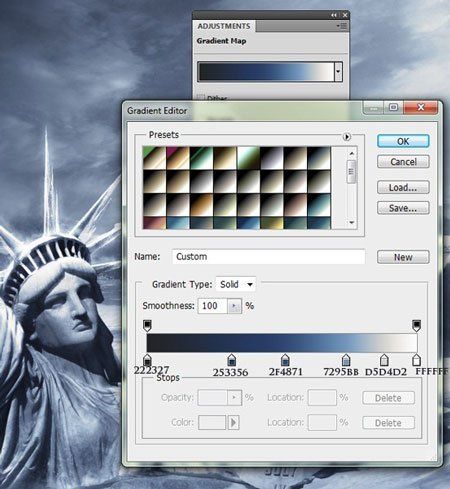450x489 pixels.
Task: Switch to the ADJUSTMENTS tab
Action: click(x=224, y=26)
